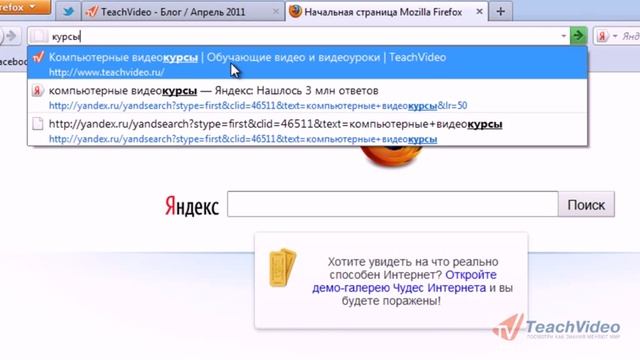
Task: Select the Яндекс Нашлось 3 млн ответов suggestion
Action: pyautogui.click(x=308, y=96)
